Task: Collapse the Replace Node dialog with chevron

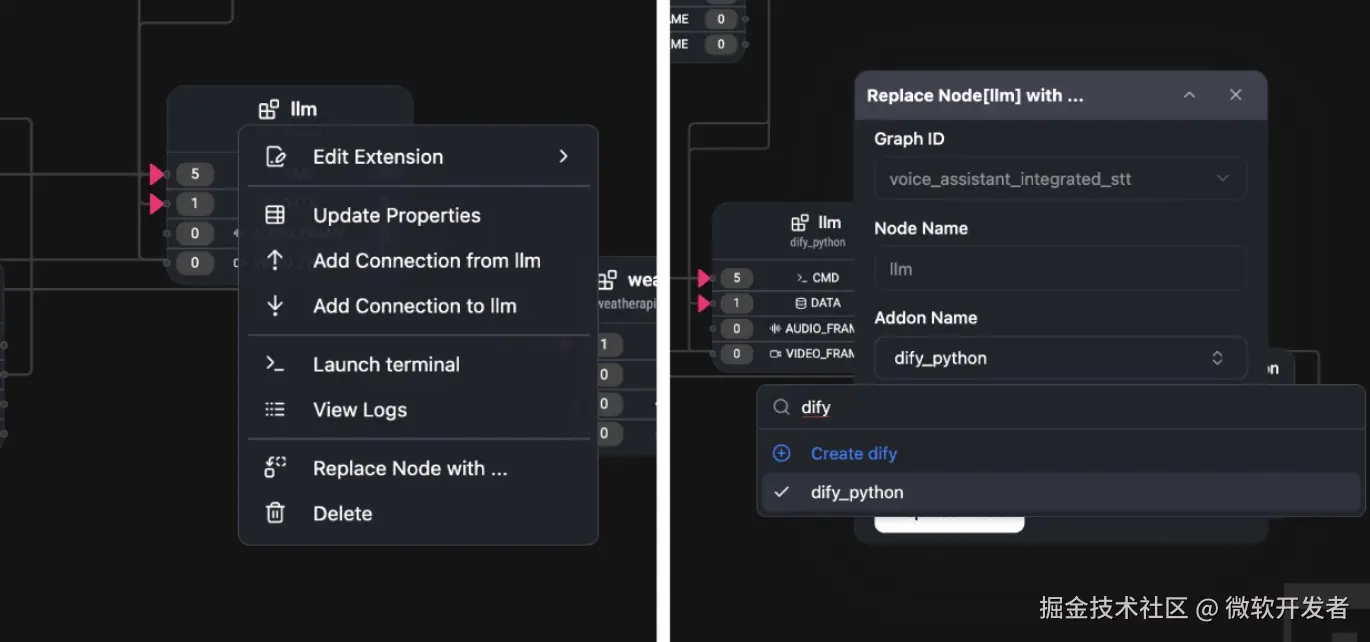Action: [1189, 95]
